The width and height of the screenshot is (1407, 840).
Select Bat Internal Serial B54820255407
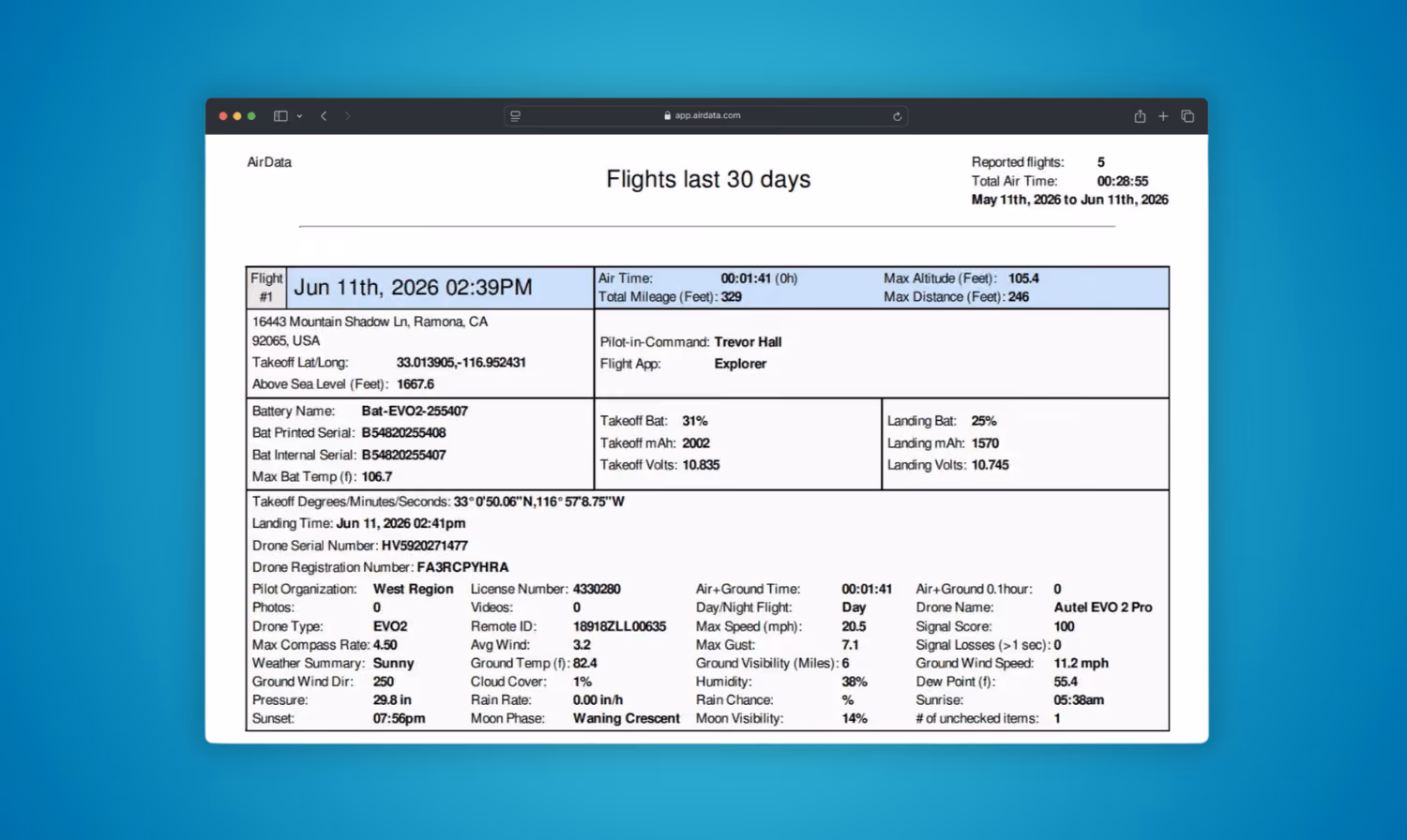[x=403, y=455]
